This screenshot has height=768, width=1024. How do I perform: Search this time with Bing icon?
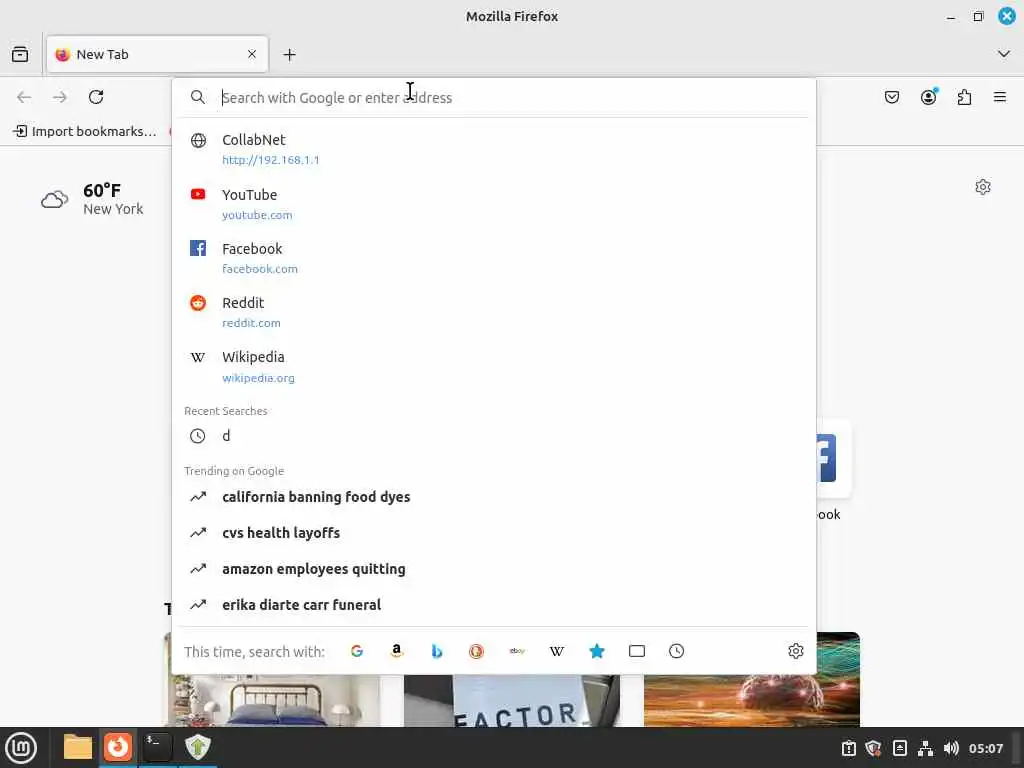click(437, 651)
